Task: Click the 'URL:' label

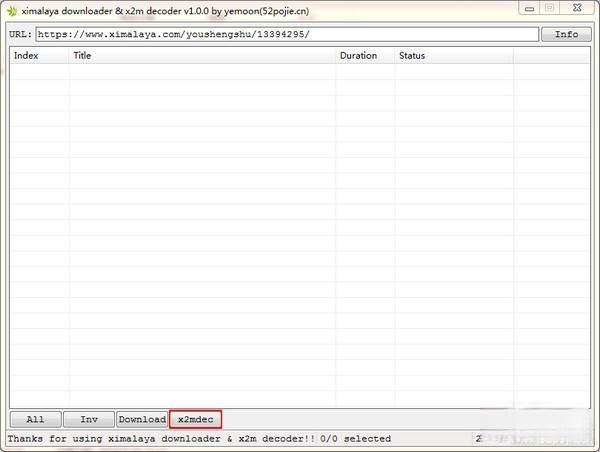Action: (21, 34)
